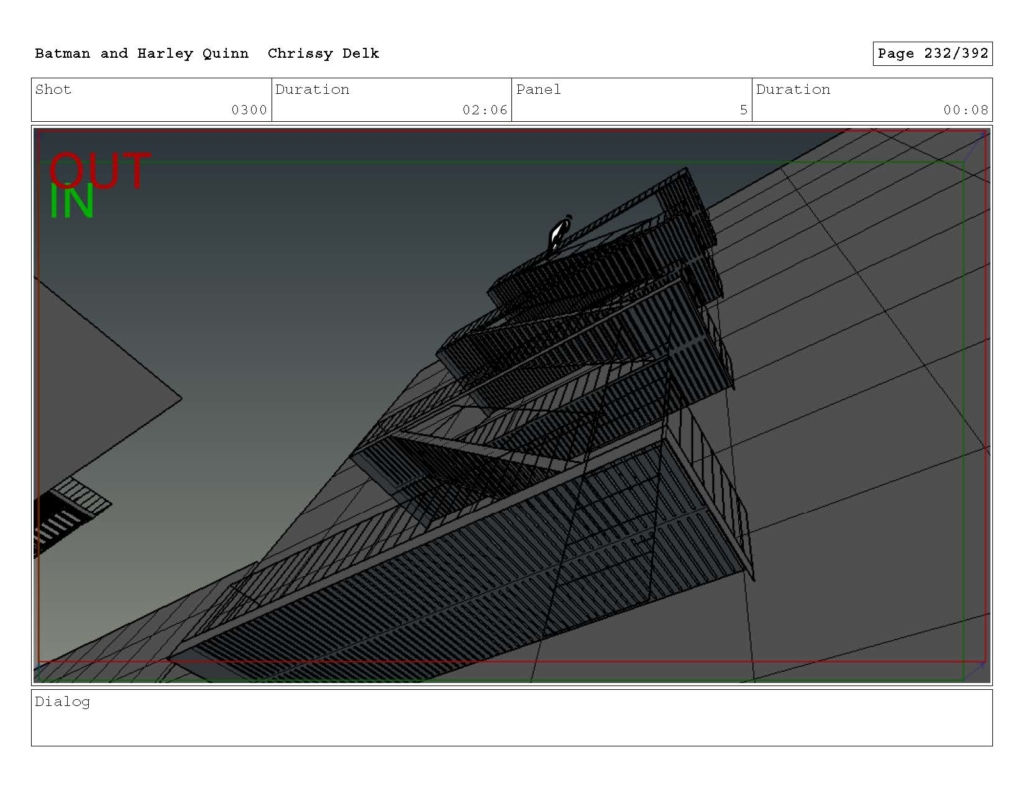Click the 'Page 232/392' box

pos(933,54)
